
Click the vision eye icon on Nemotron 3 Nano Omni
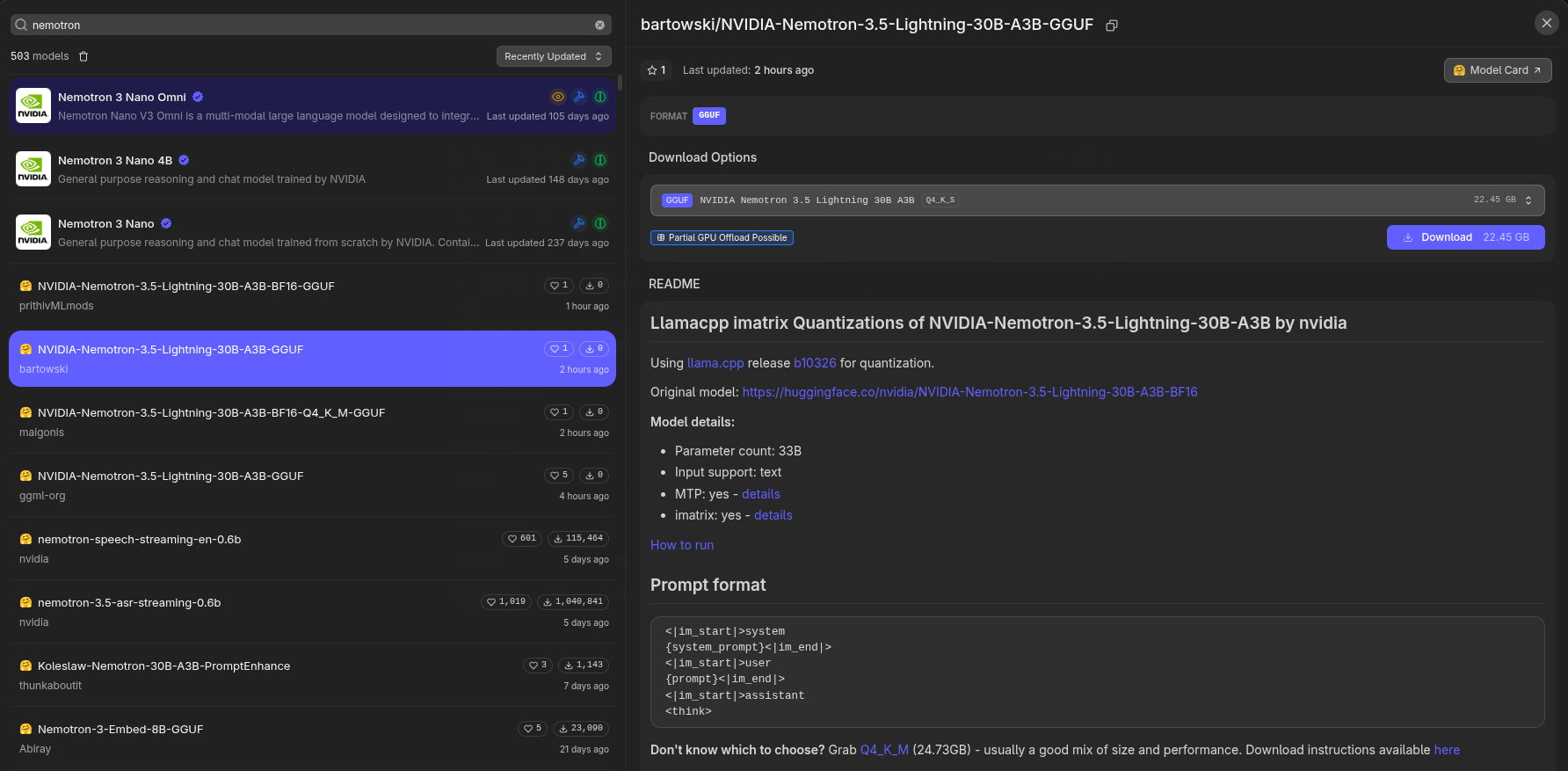point(558,97)
